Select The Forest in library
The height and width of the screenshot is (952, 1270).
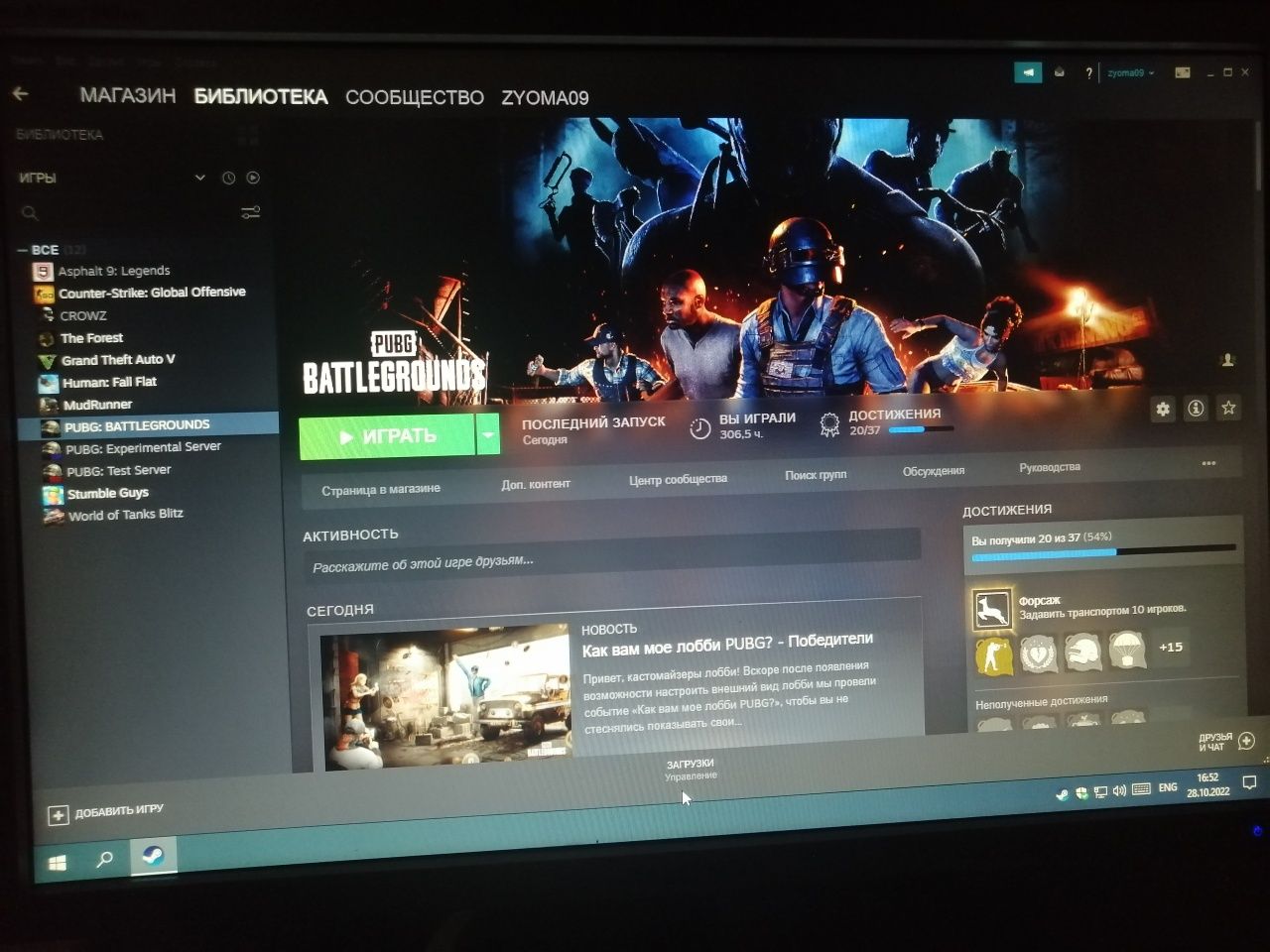pos(91,338)
